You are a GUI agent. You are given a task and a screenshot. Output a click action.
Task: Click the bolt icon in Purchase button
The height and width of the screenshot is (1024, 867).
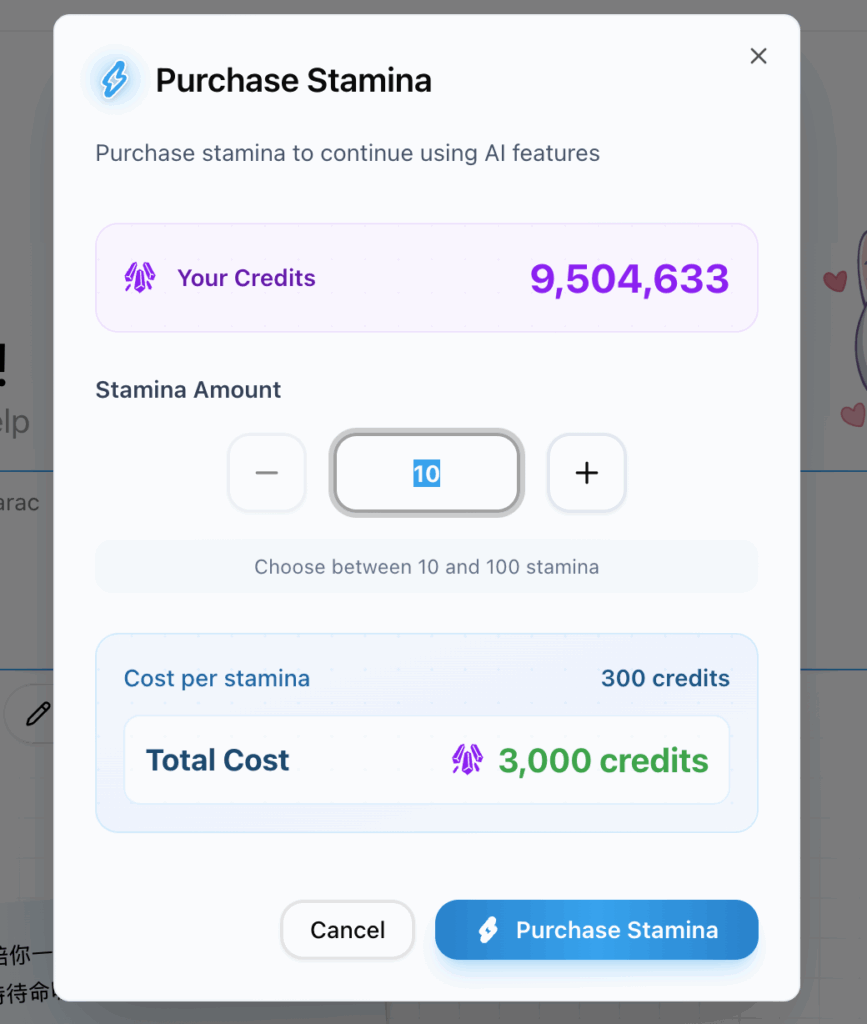pos(488,930)
